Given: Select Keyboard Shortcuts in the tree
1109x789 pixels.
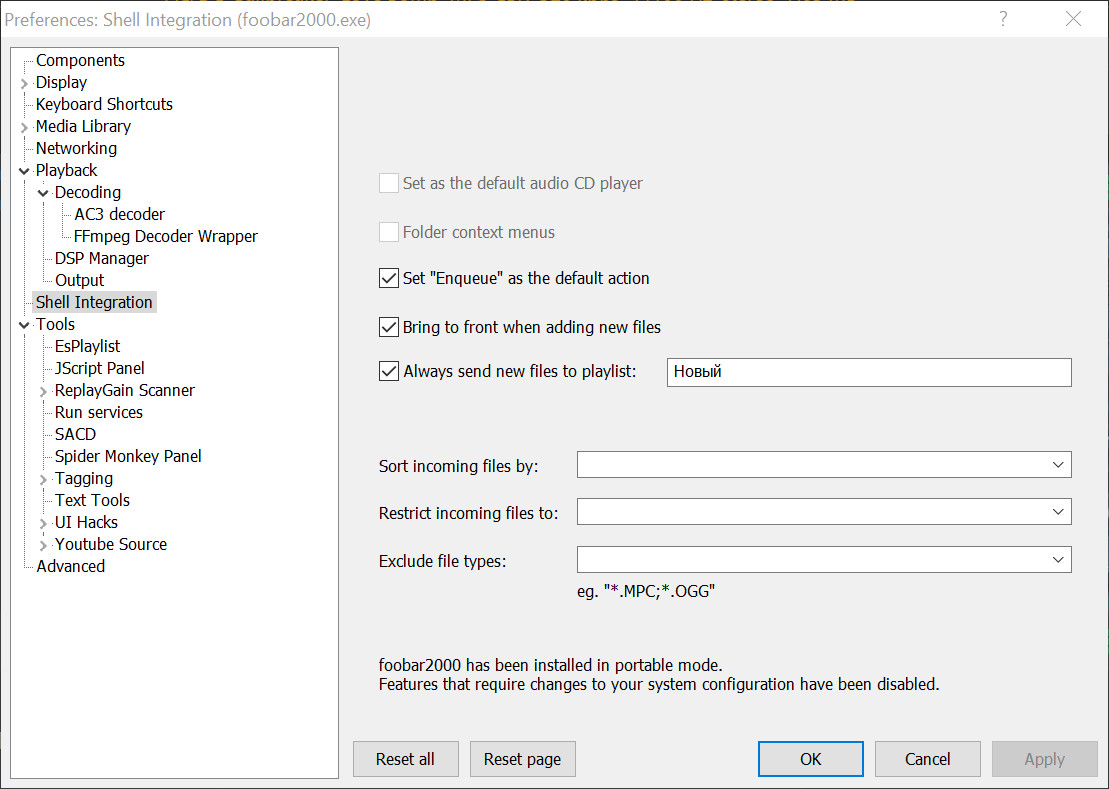Looking at the screenshot, I should coord(104,104).
